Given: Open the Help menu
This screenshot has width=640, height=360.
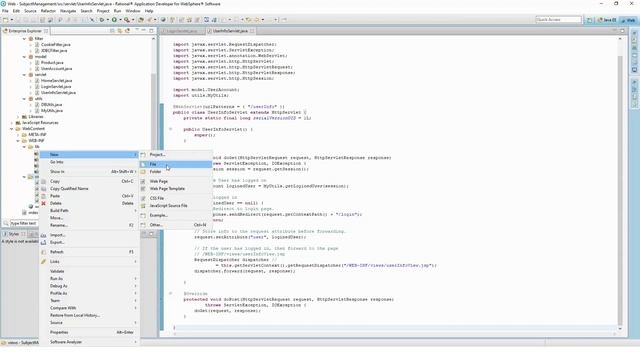Looking at the screenshot, I should click(x=149, y=11).
